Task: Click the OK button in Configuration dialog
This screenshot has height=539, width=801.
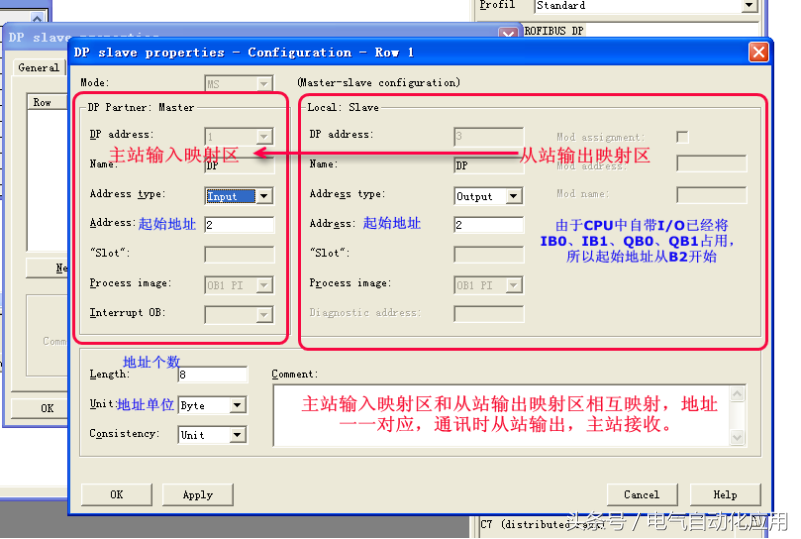Action: point(116,494)
